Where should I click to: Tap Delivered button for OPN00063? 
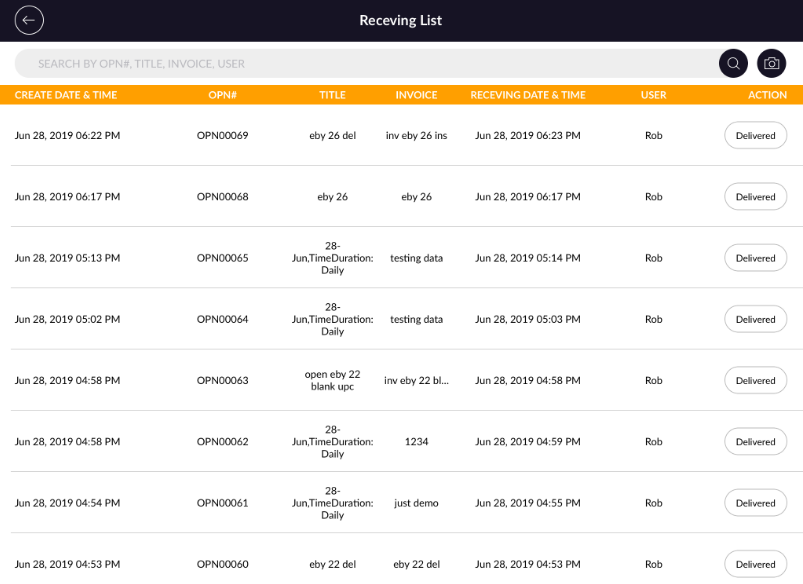coord(755,381)
